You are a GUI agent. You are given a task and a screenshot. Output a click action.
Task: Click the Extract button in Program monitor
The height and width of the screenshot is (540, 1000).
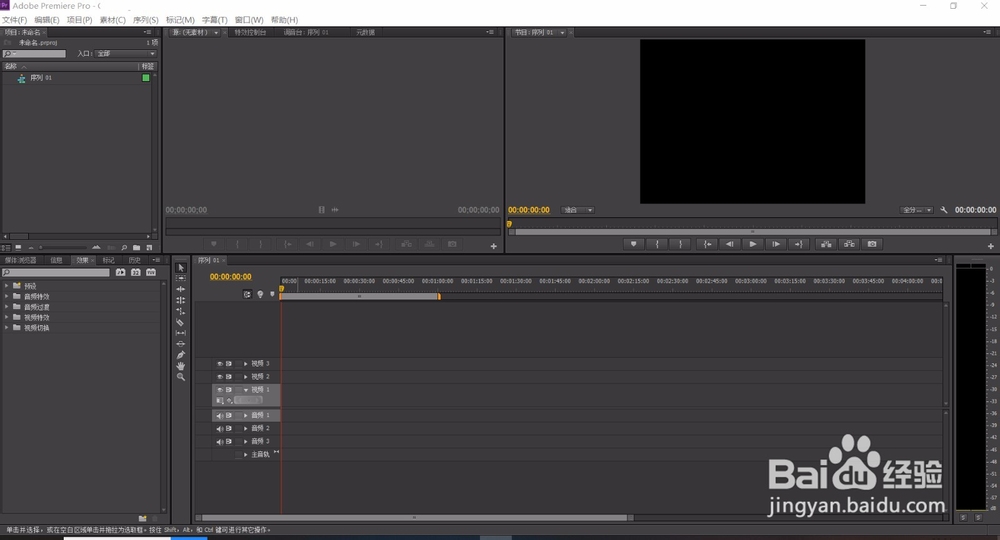tap(849, 244)
